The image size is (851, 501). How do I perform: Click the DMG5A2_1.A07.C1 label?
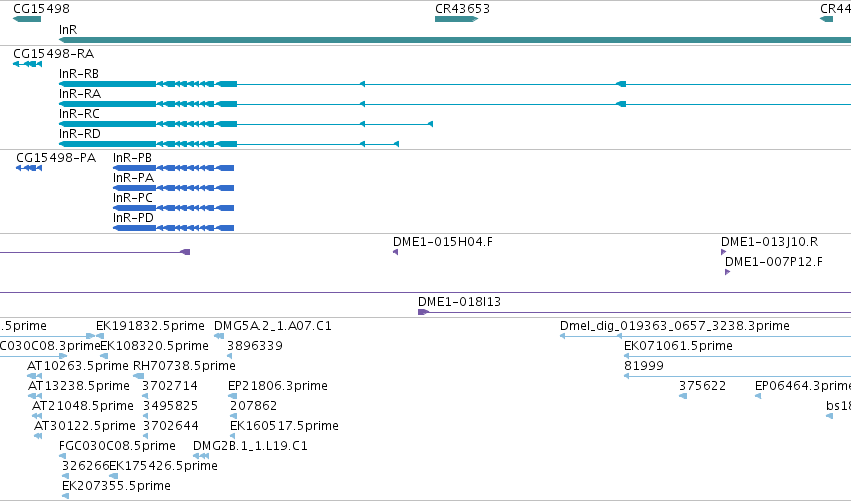(273, 326)
